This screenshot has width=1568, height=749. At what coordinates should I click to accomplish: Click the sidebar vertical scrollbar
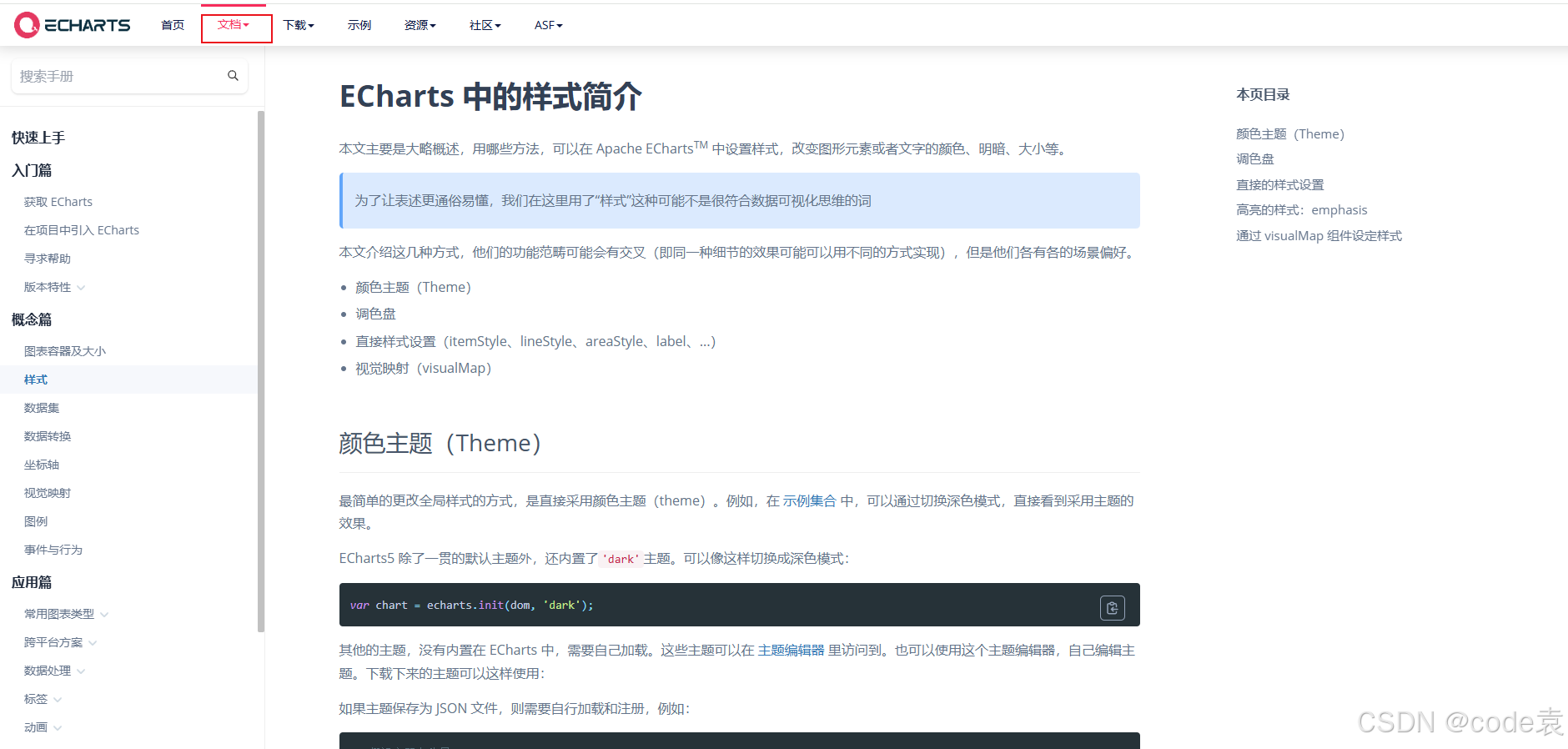point(261,371)
